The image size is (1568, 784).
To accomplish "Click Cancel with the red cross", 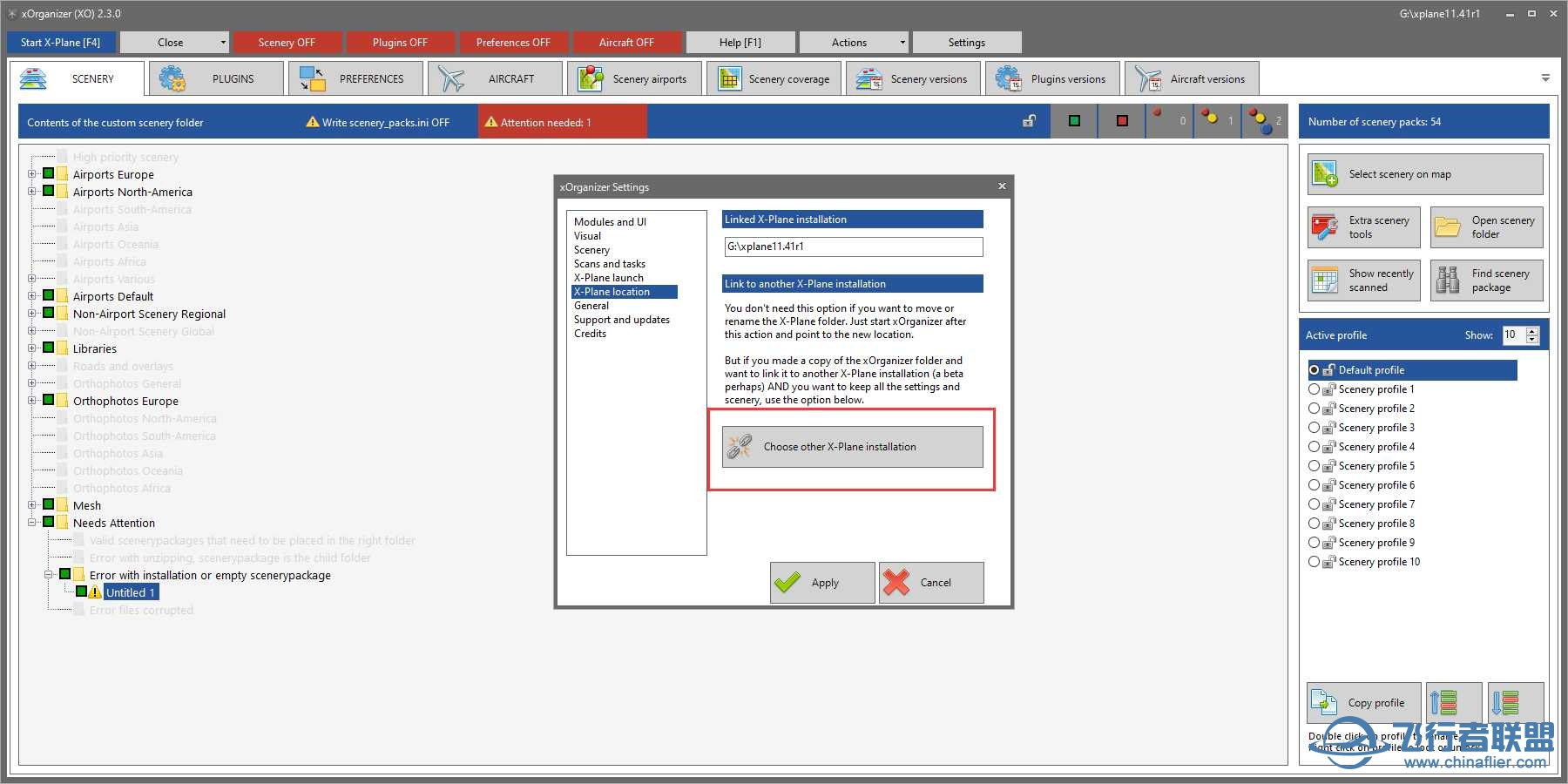I will coord(931,583).
